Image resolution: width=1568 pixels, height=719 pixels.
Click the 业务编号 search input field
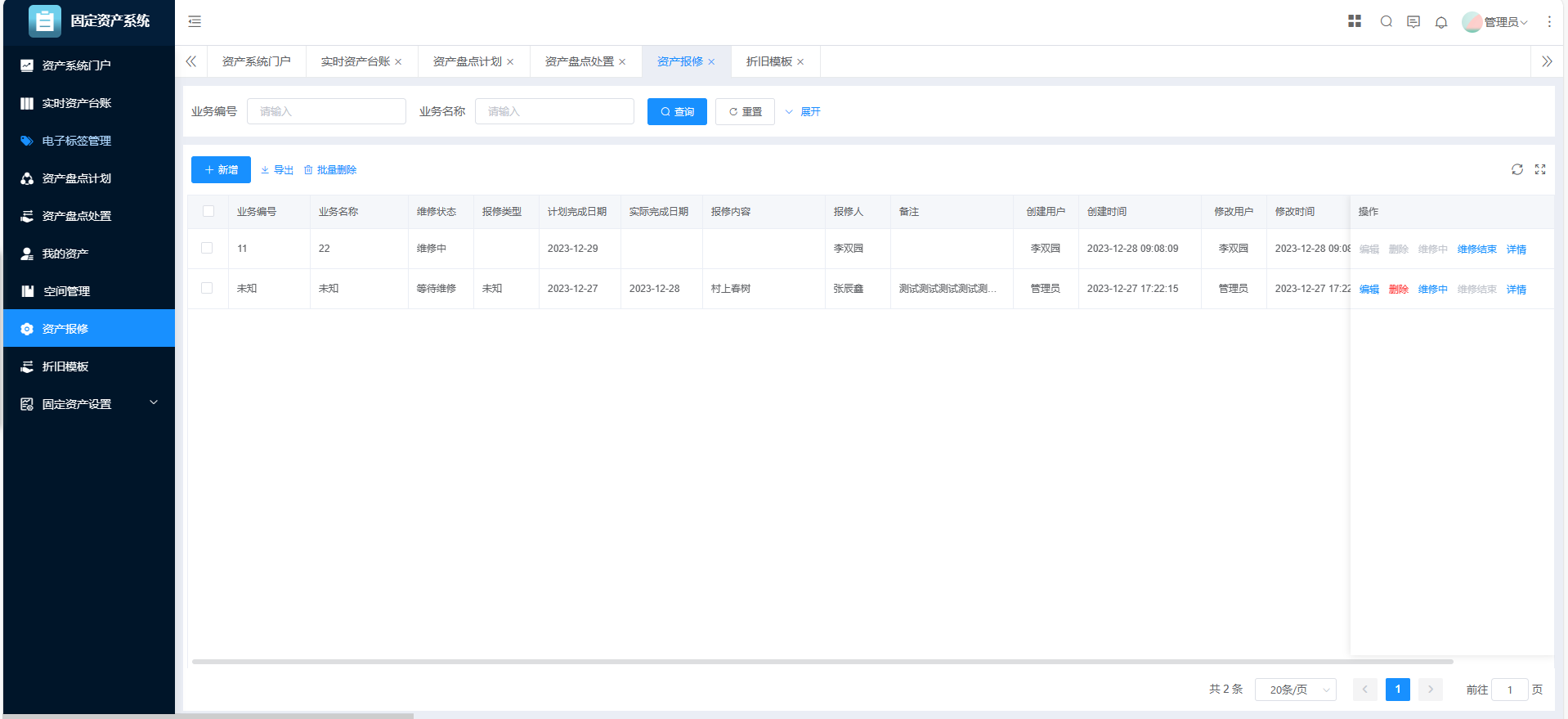tap(326, 111)
